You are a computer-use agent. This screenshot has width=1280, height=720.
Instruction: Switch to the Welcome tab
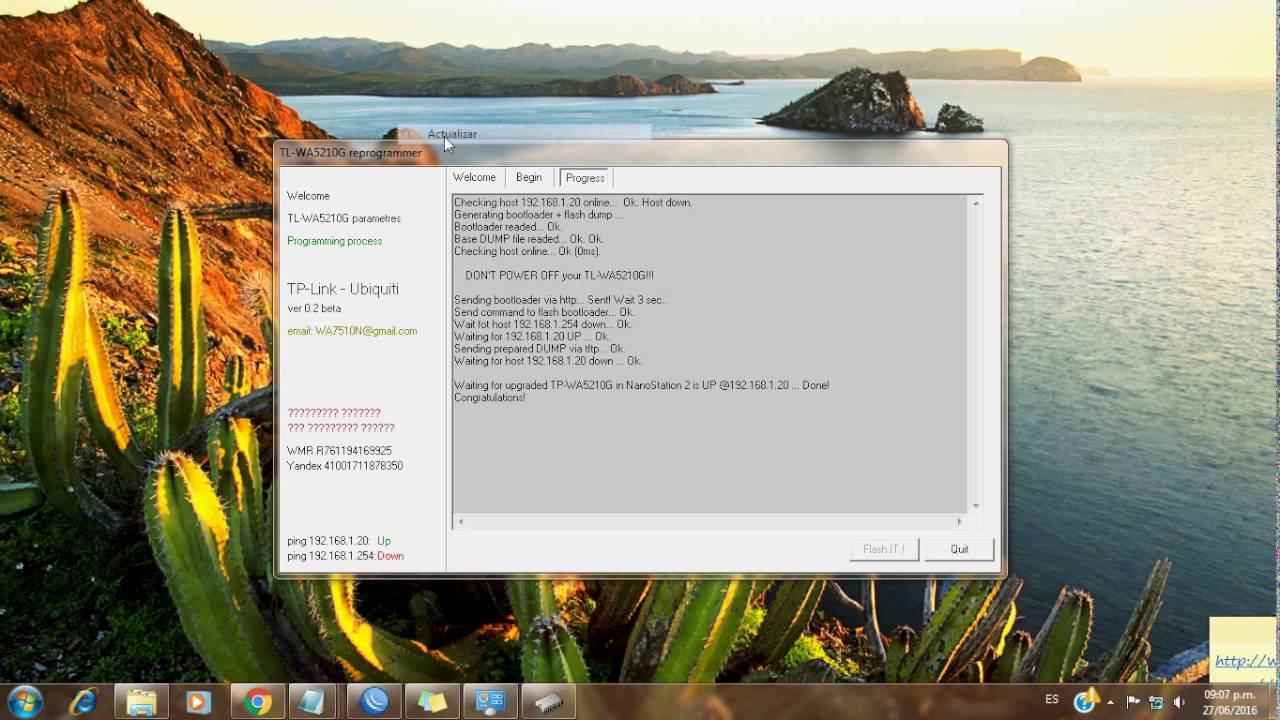pos(474,177)
